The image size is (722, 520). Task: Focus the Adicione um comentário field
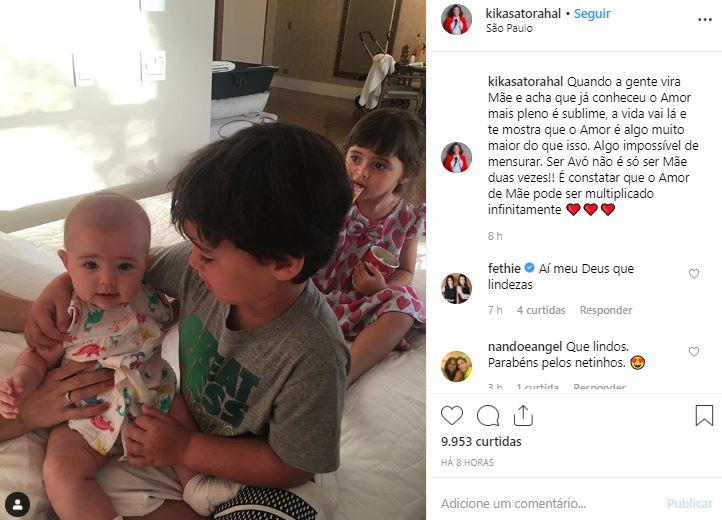(548, 503)
